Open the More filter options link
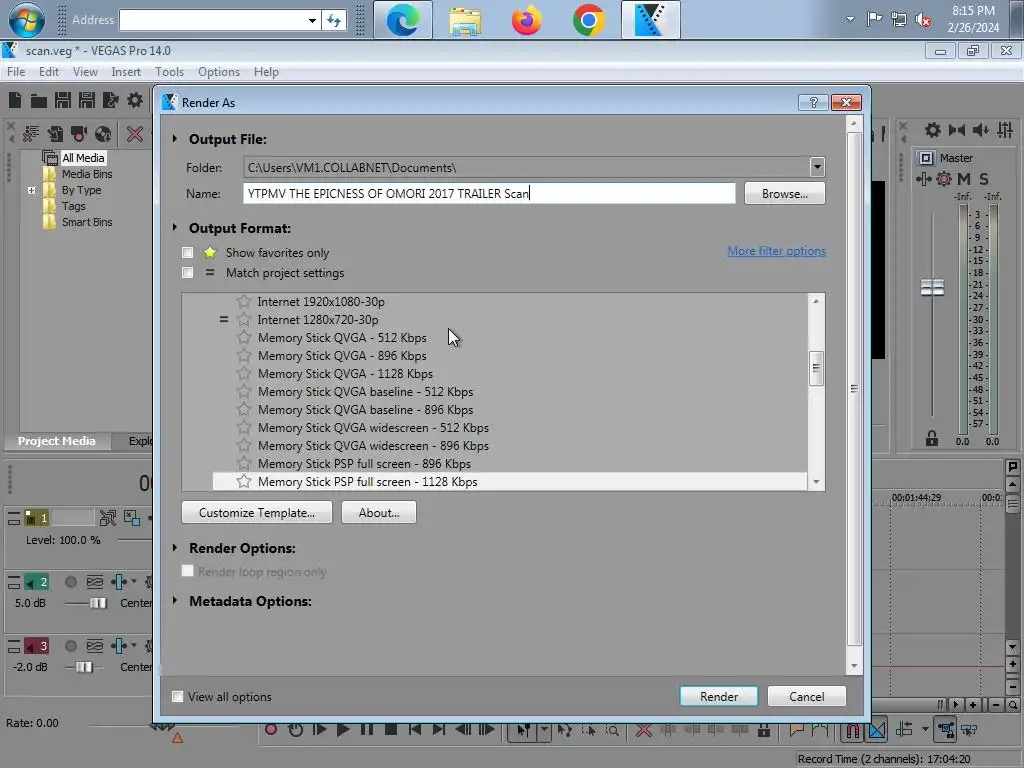The width and height of the screenshot is (1024, 768). click(x=776, y=251)
